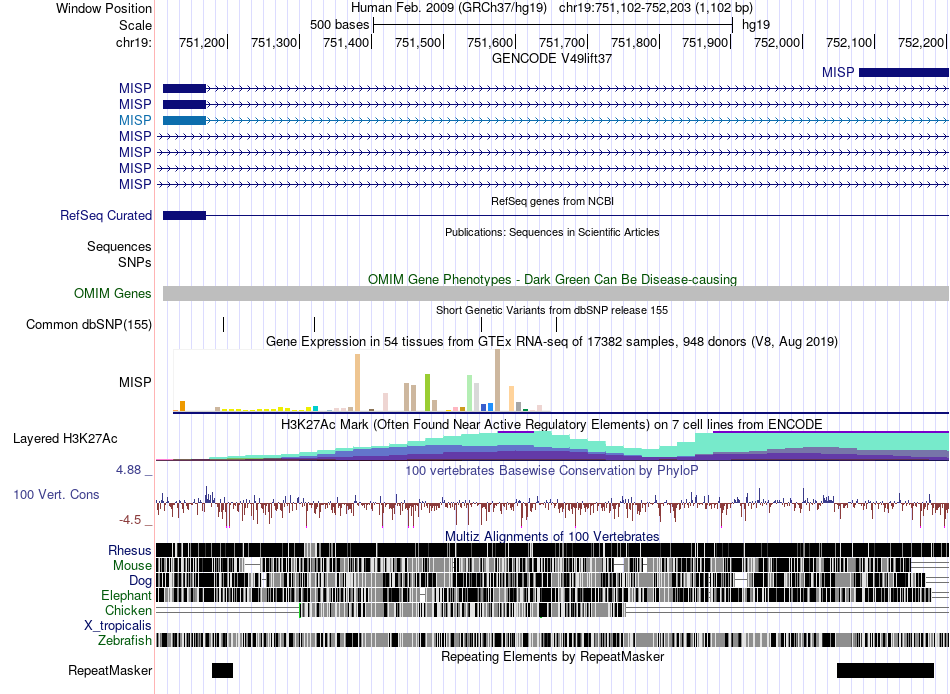The width and height of the screenshot is (950, 694).
Task: Click the Sequences track label
Action: click(x=119, y=246)
